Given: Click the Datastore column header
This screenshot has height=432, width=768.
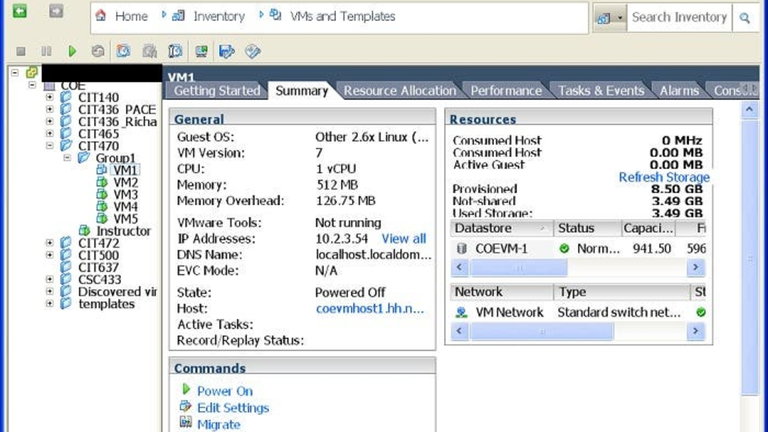Looking at the screenshot, I should 502,228.
